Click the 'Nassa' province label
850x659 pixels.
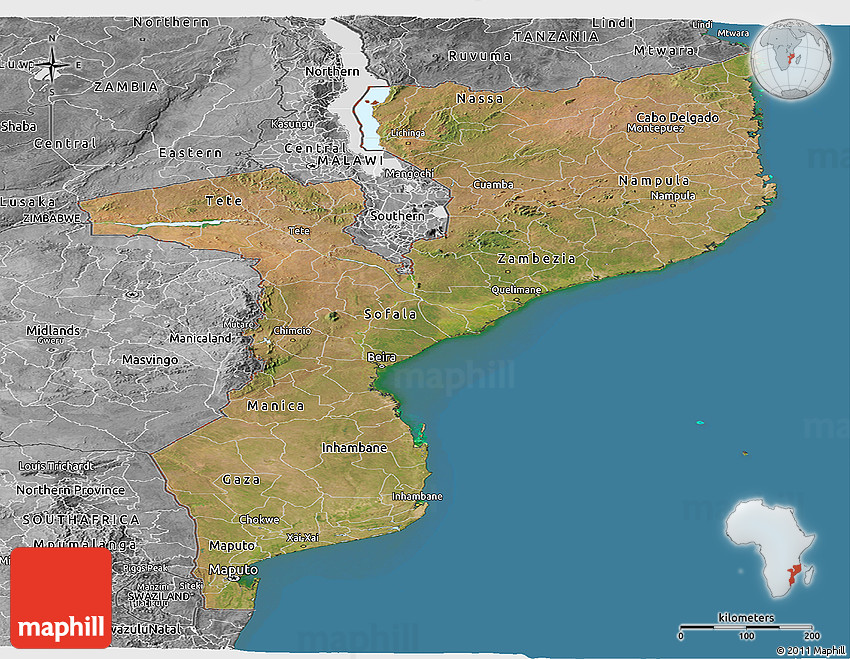point(480,99)
